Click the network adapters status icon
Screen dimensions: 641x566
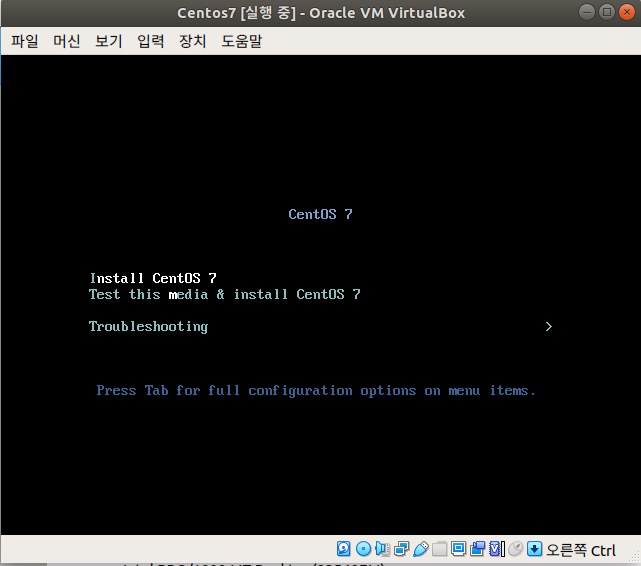401,549
